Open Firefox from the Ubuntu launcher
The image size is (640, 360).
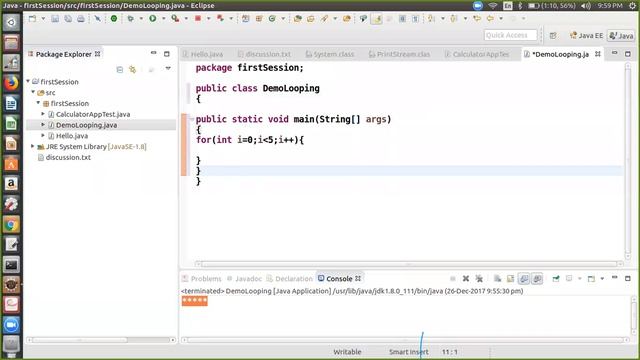click(x=11, y=83)
